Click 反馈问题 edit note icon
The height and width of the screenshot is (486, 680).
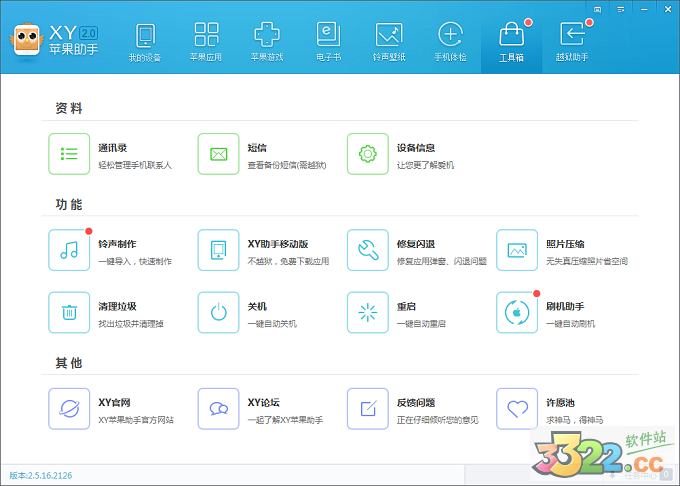[x=367, y=409]
